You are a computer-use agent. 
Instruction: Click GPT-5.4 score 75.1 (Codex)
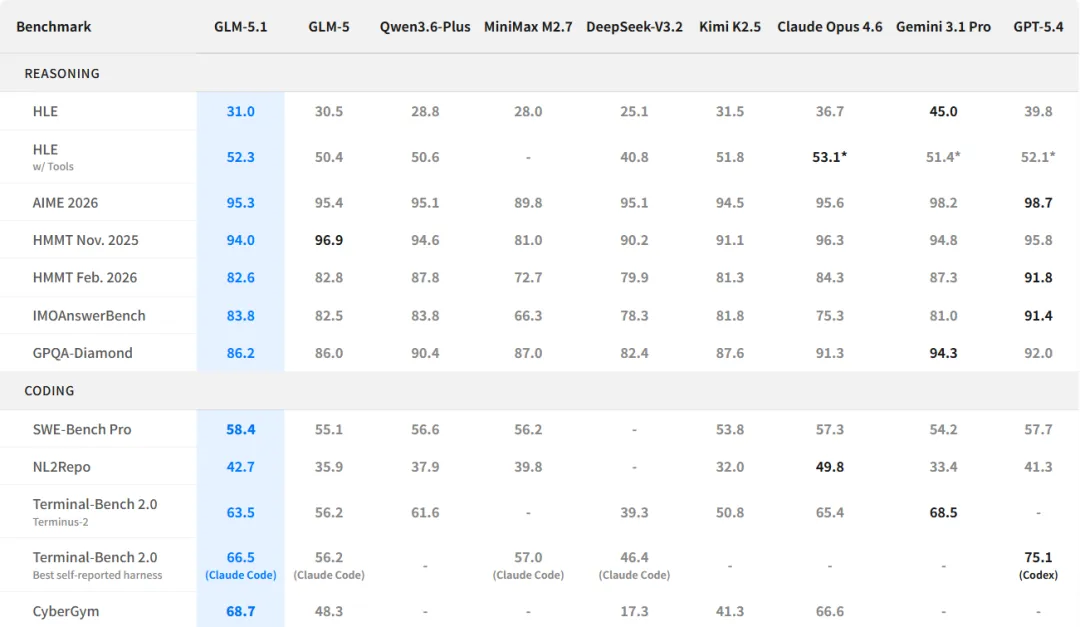tap(1038, 565)
